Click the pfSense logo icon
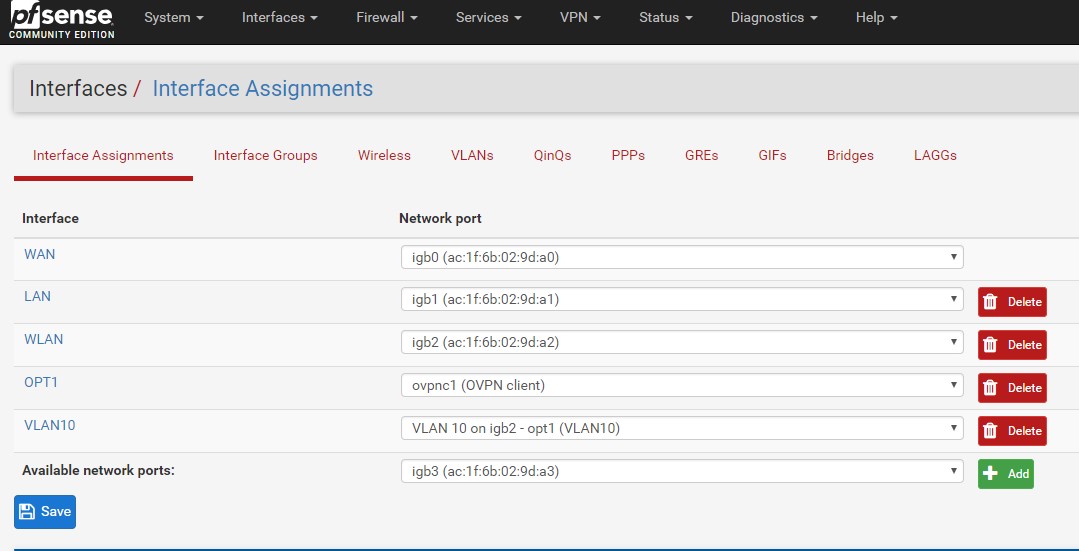Image resolution: width=1079 pixels, height=551 pixels. pos(61,19)
